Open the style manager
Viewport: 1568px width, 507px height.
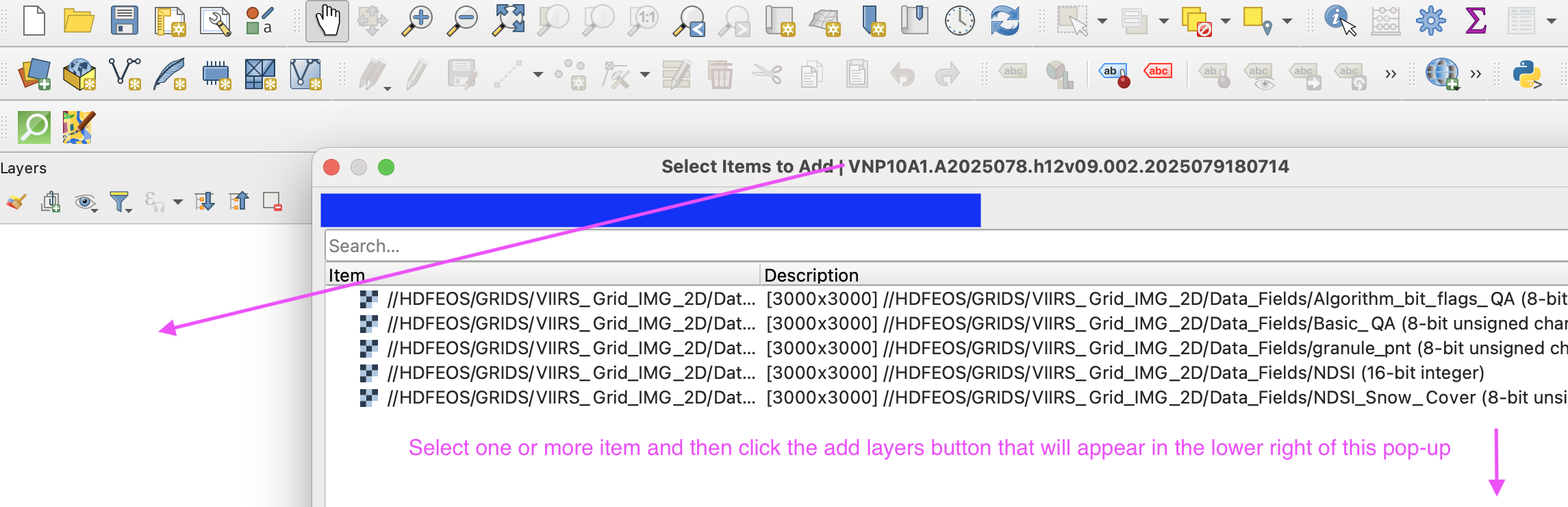pyautogui.click(x=260, y=21)
